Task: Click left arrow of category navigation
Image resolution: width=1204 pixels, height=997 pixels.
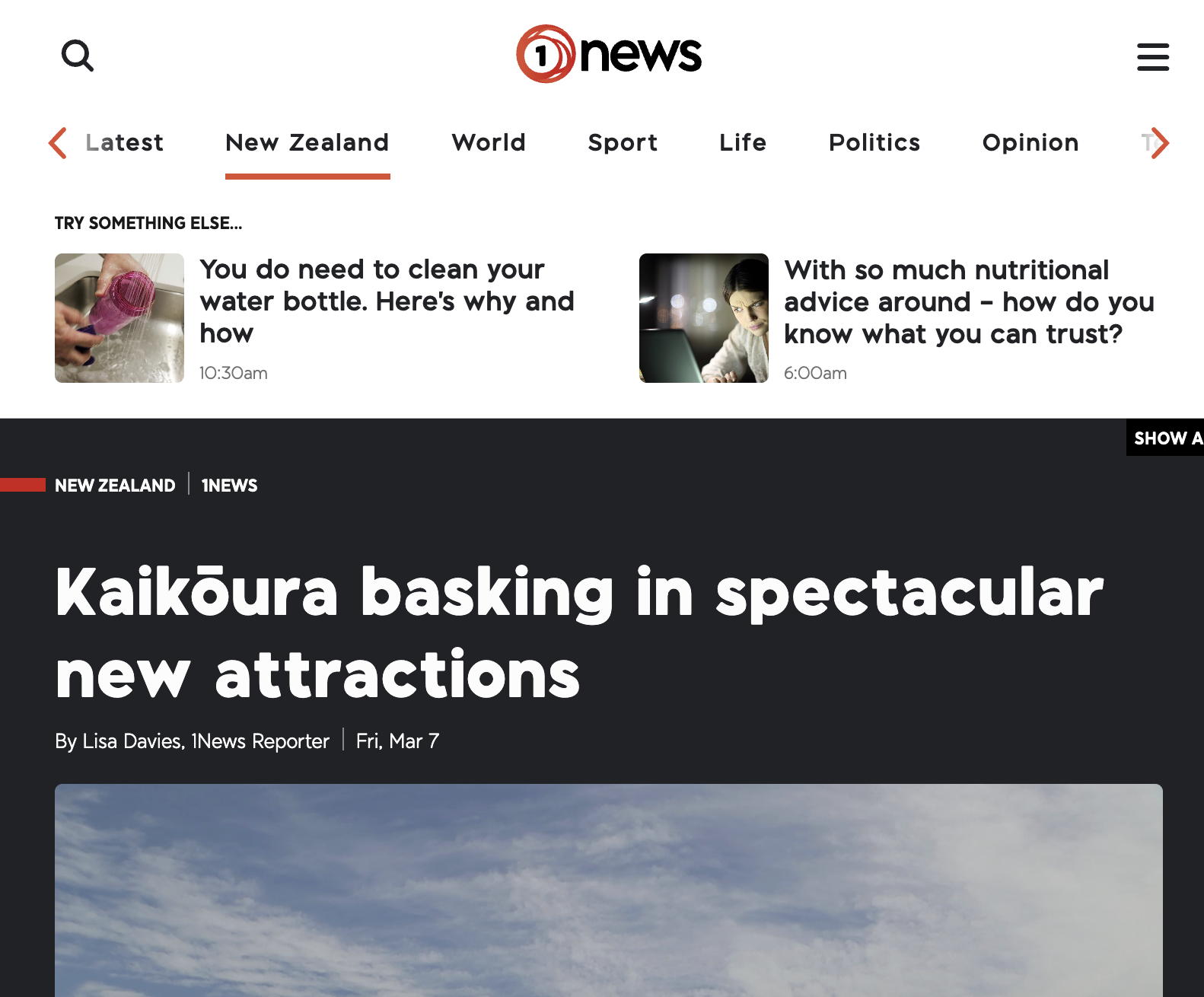Action: (58, 143)
